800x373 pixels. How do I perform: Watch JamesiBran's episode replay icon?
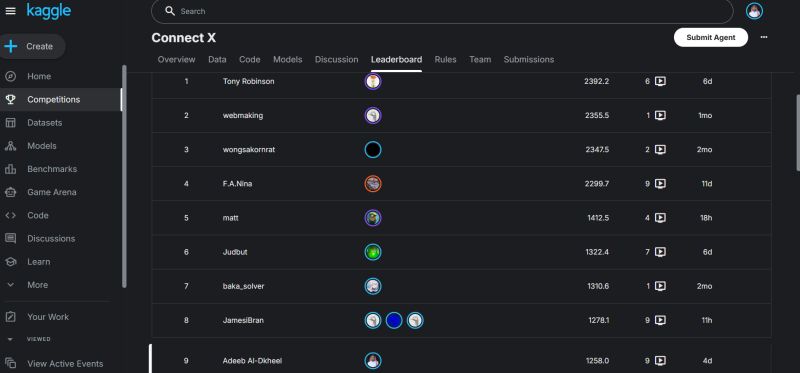tap(660, 320)
